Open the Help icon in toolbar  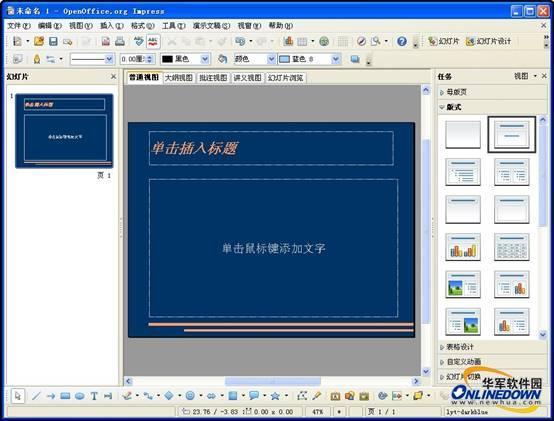click(401, 41)
